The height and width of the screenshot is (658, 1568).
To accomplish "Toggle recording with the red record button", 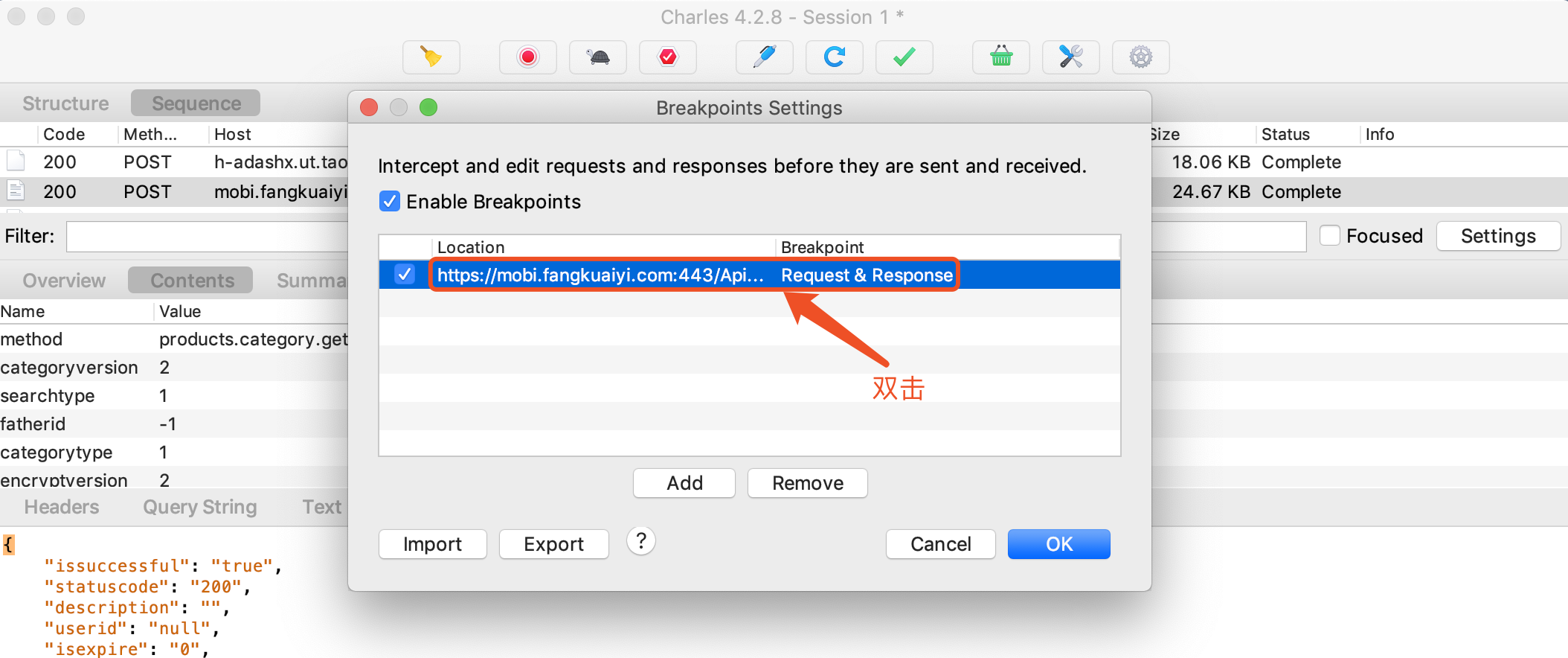I will pyautogui.click(x=528, y=57).
